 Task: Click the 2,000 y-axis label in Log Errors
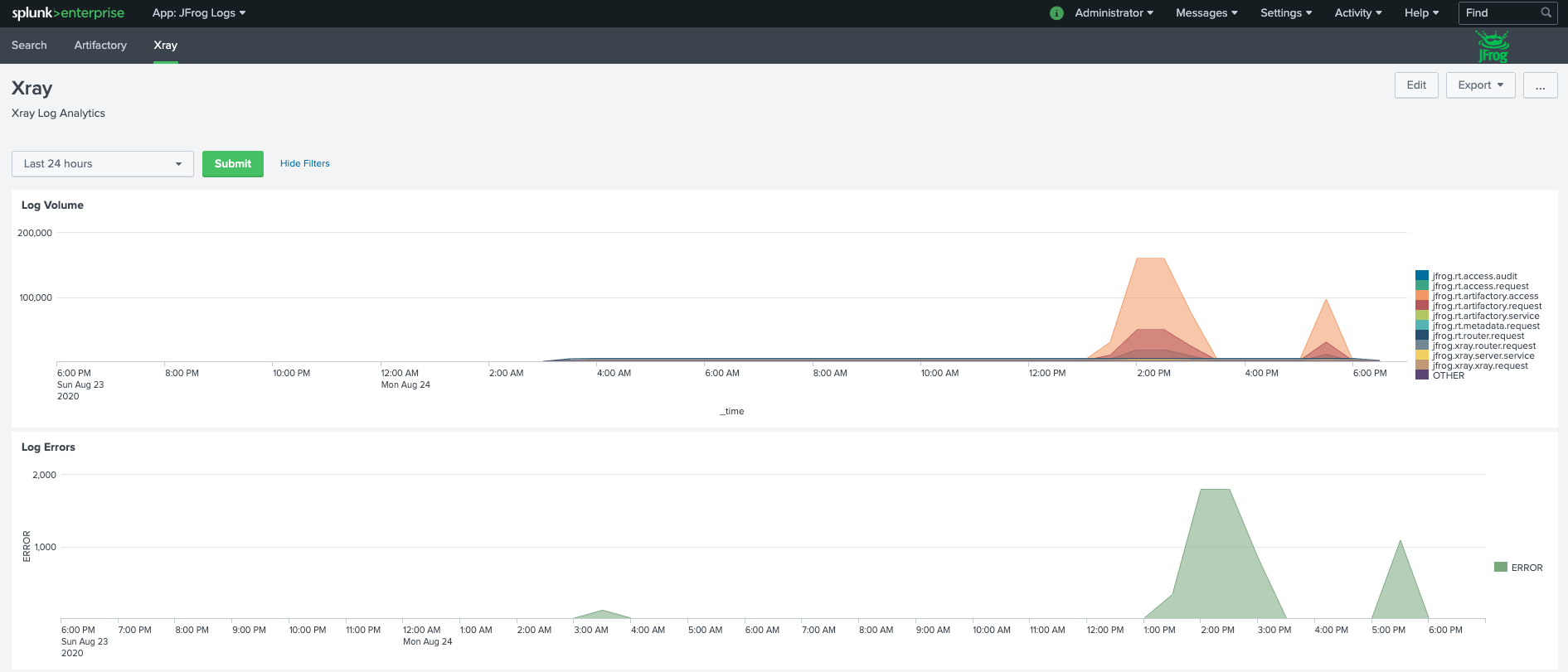44,475
